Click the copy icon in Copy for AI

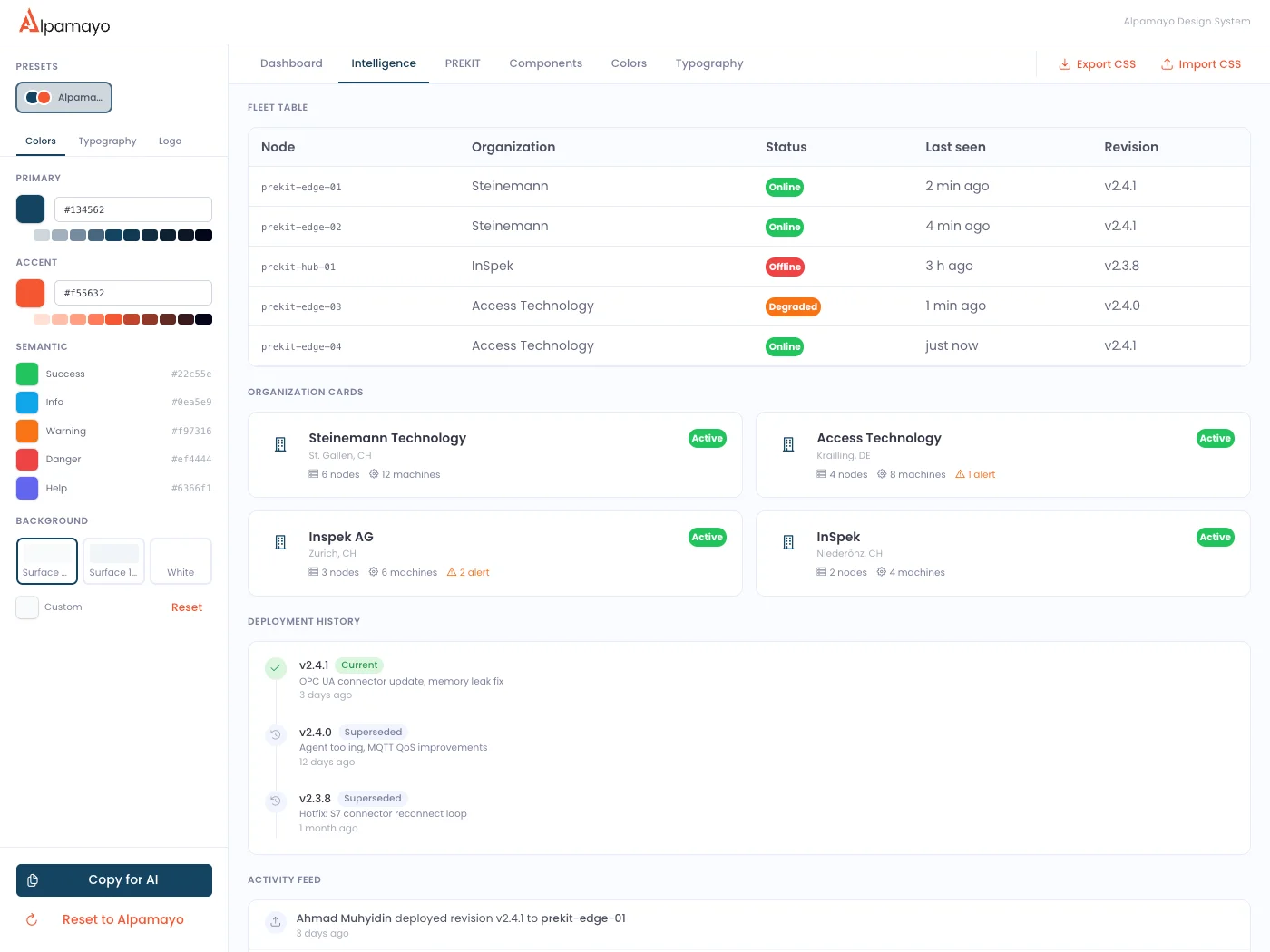[33, 880]
